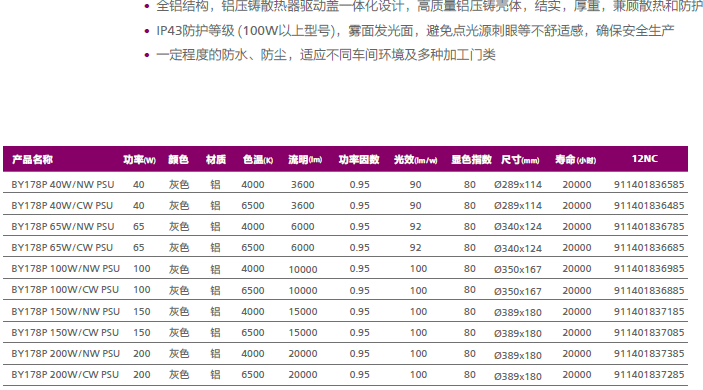Select the BY178P 40W/NW PSU product name
703x390 pixels.
click(x=63, y=185)
